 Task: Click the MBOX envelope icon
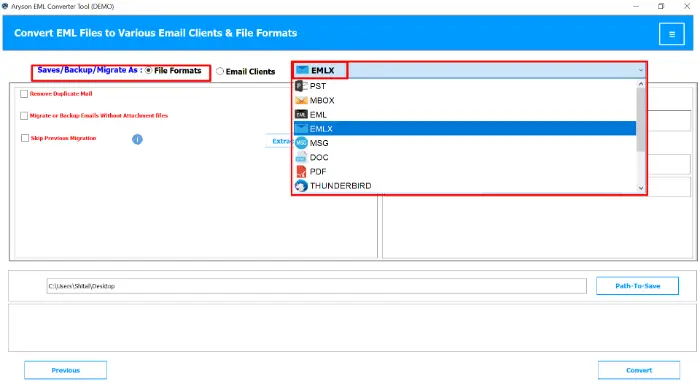[x=301, y=100]
